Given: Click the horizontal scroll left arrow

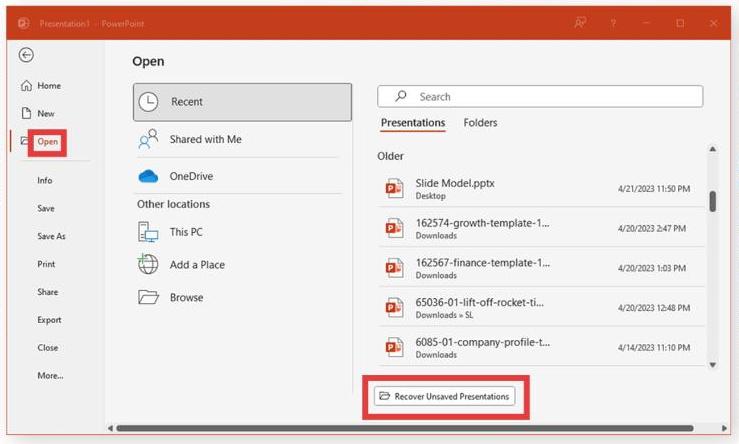Looking at the screenshot, I should click(x=110, y=428).
